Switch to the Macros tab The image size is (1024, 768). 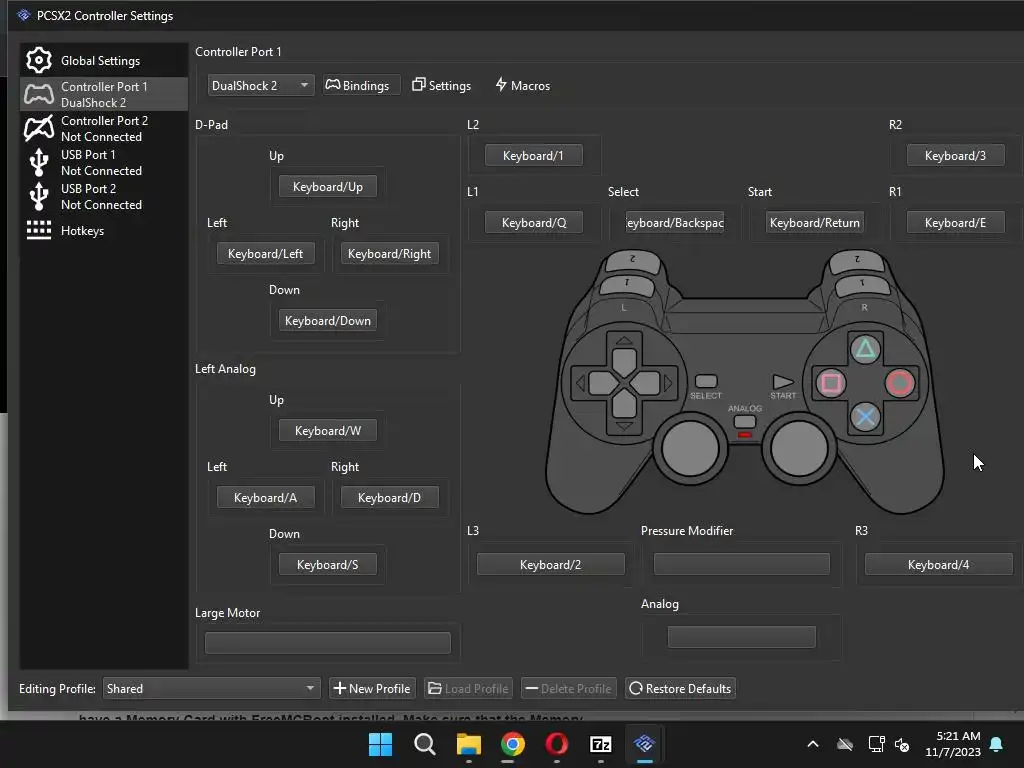522,86
